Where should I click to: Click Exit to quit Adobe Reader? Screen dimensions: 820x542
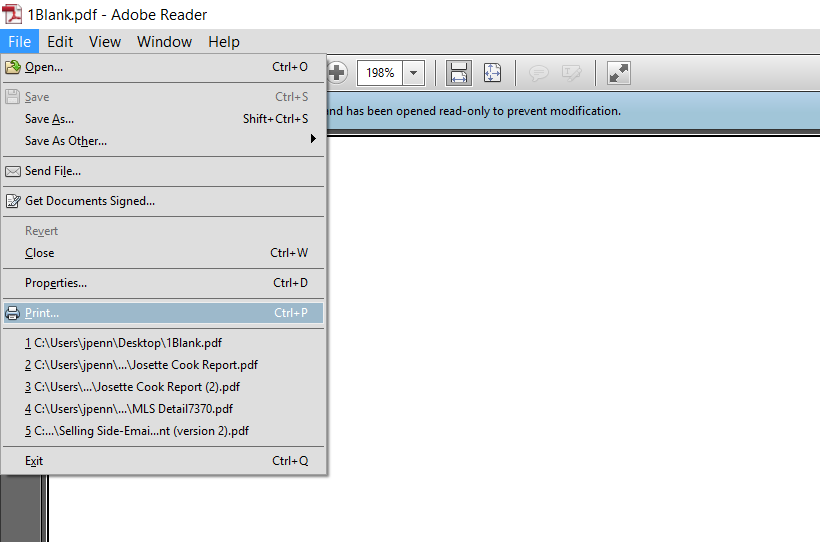click(x=34, y=461)
